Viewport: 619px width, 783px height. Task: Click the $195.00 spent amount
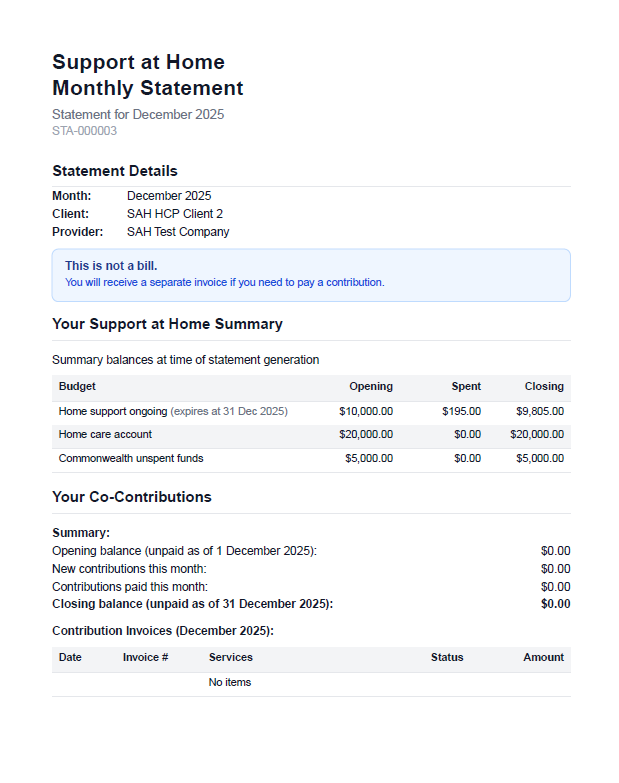[461, 411]
